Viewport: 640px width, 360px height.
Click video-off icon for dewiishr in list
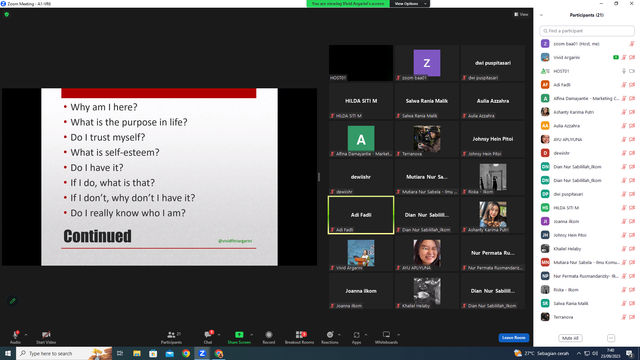click(632, 153)
